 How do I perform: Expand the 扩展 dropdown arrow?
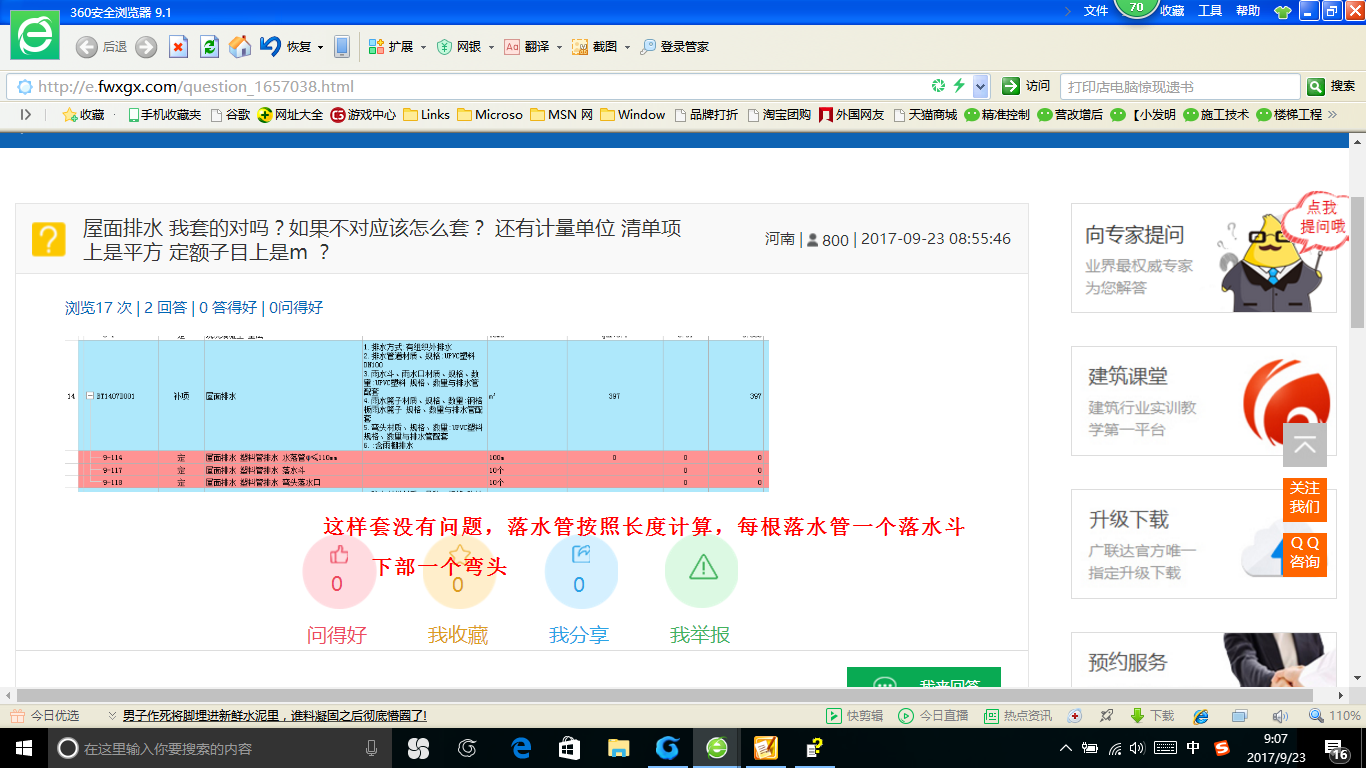click(x=423, y=47)
